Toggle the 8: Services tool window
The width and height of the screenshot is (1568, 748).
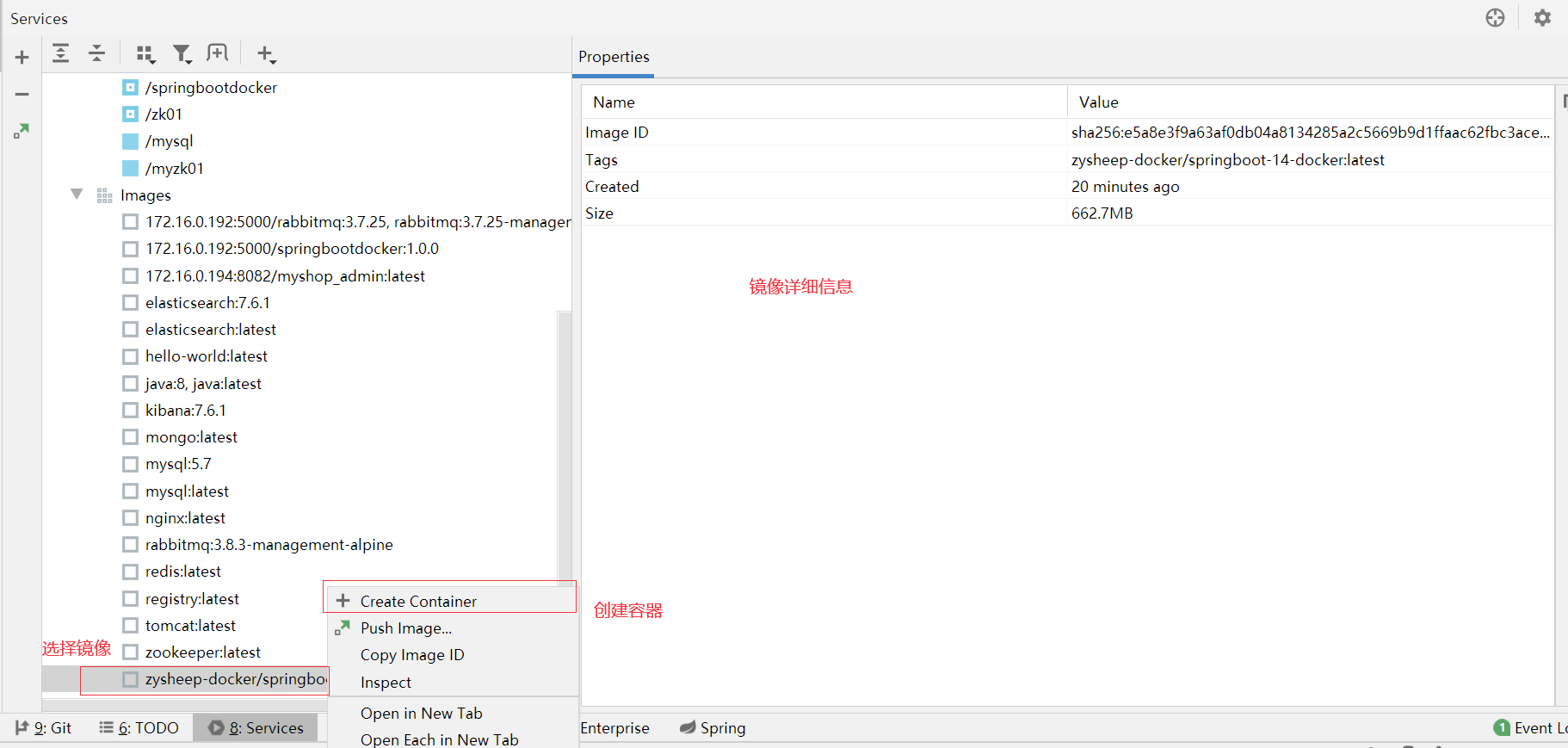(256, 727)
